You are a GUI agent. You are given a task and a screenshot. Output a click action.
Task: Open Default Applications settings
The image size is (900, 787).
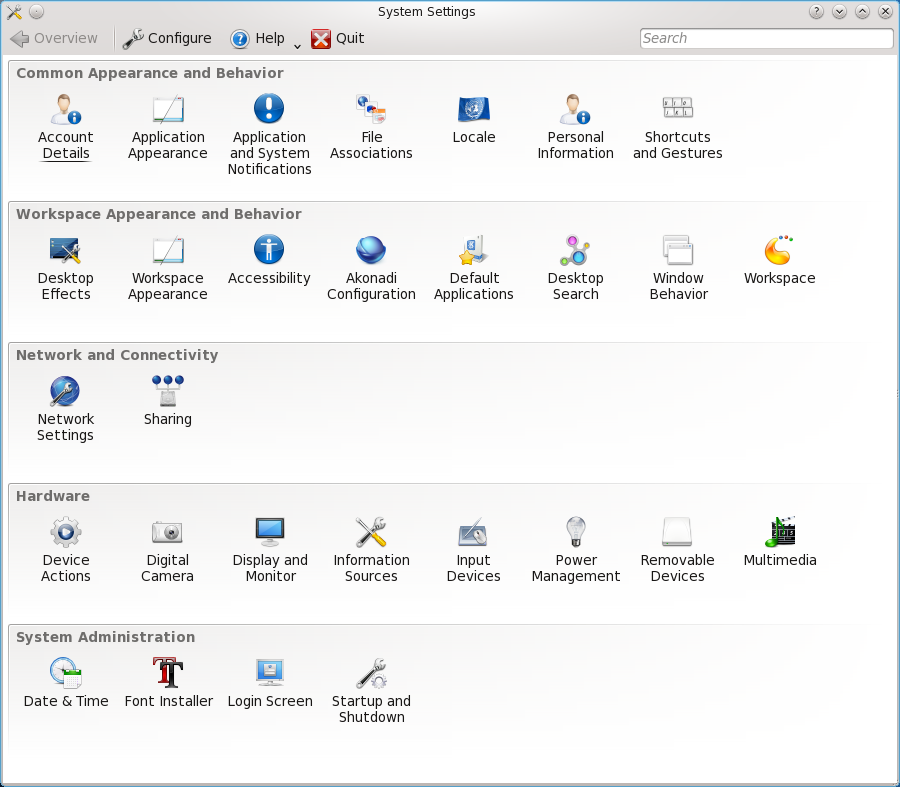pos(474,269)
